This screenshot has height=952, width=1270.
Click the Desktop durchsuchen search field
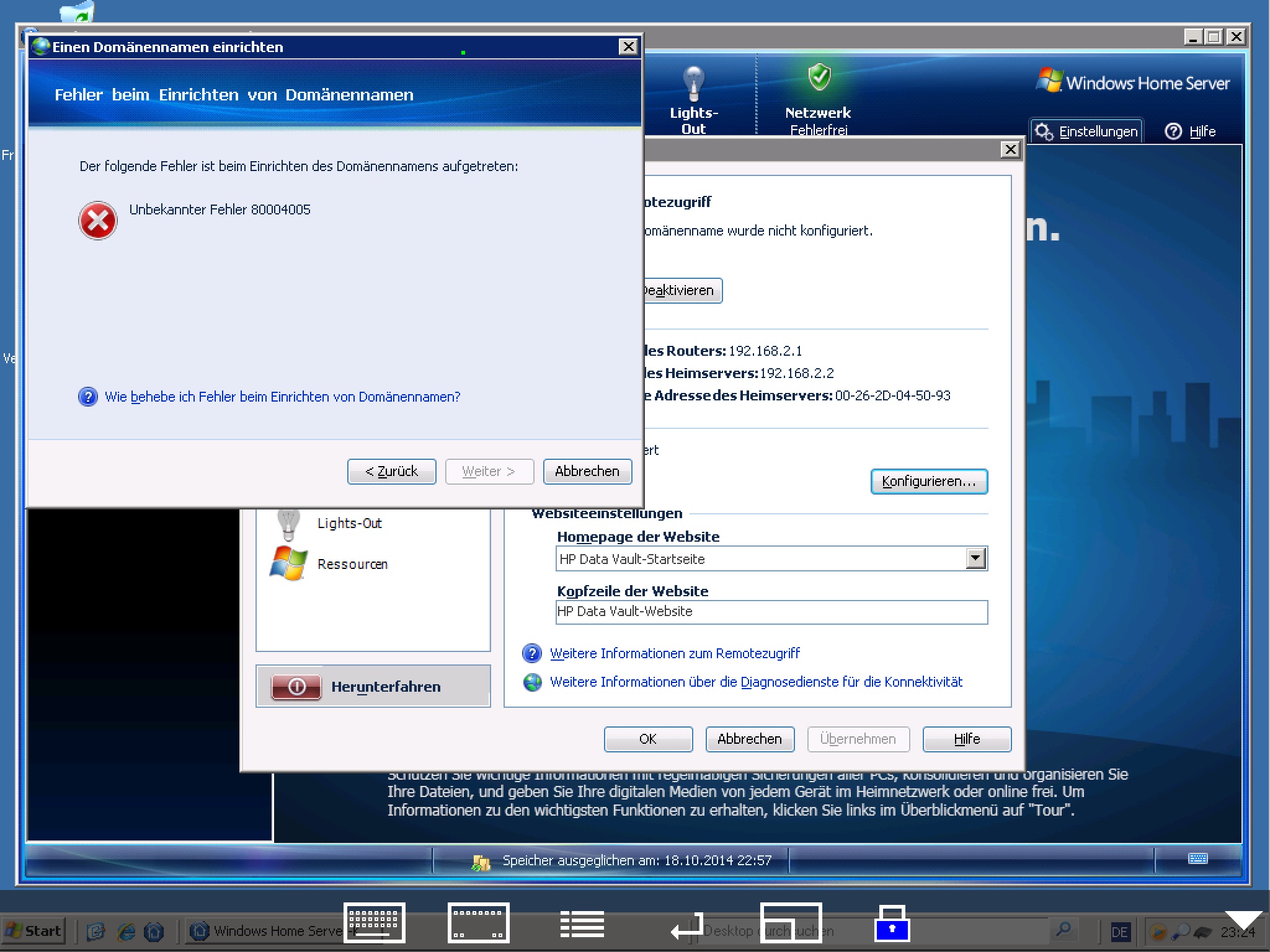pos(874,930)
